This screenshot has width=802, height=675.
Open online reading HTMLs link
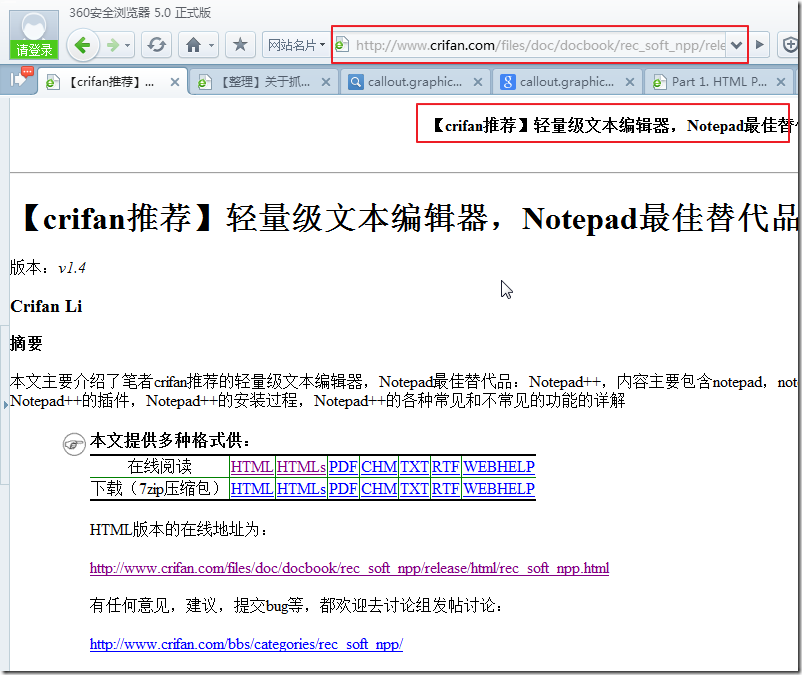[x=301, y=466]
